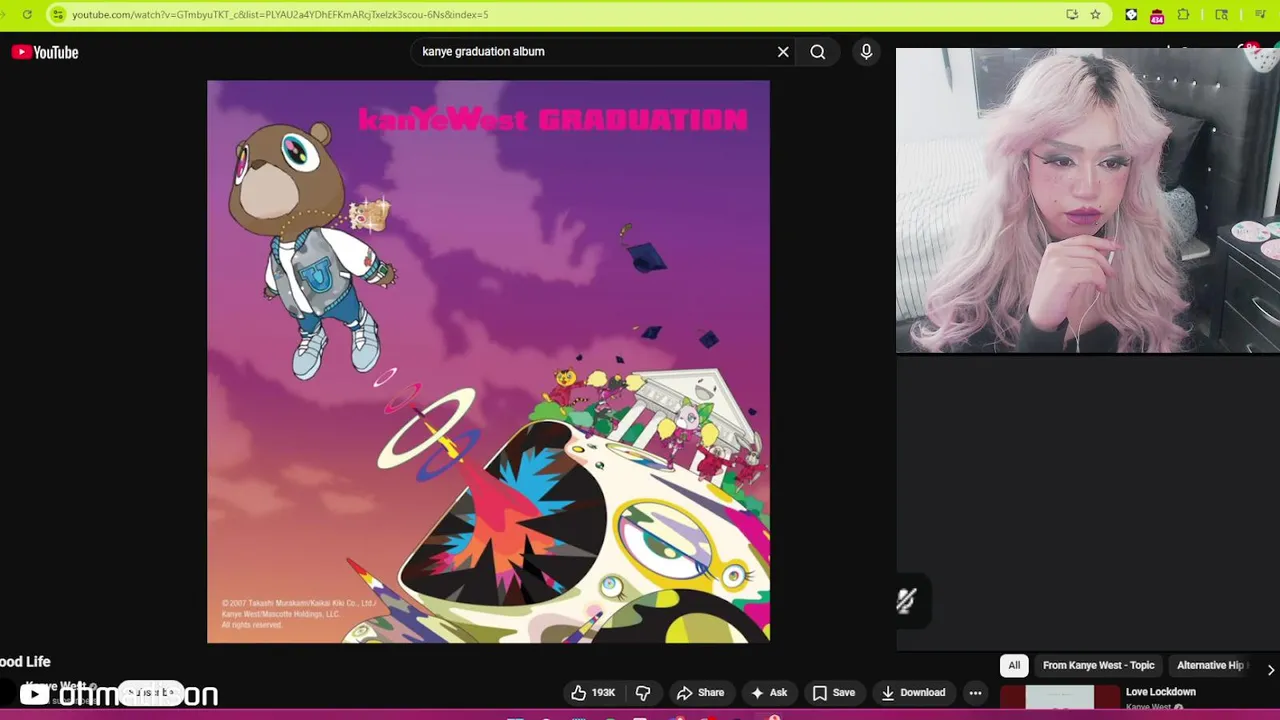Click the webcam overlay of the streamer
This screenshot has width=1280, height=720.
pyautogui.click(x=1088, y=200)
